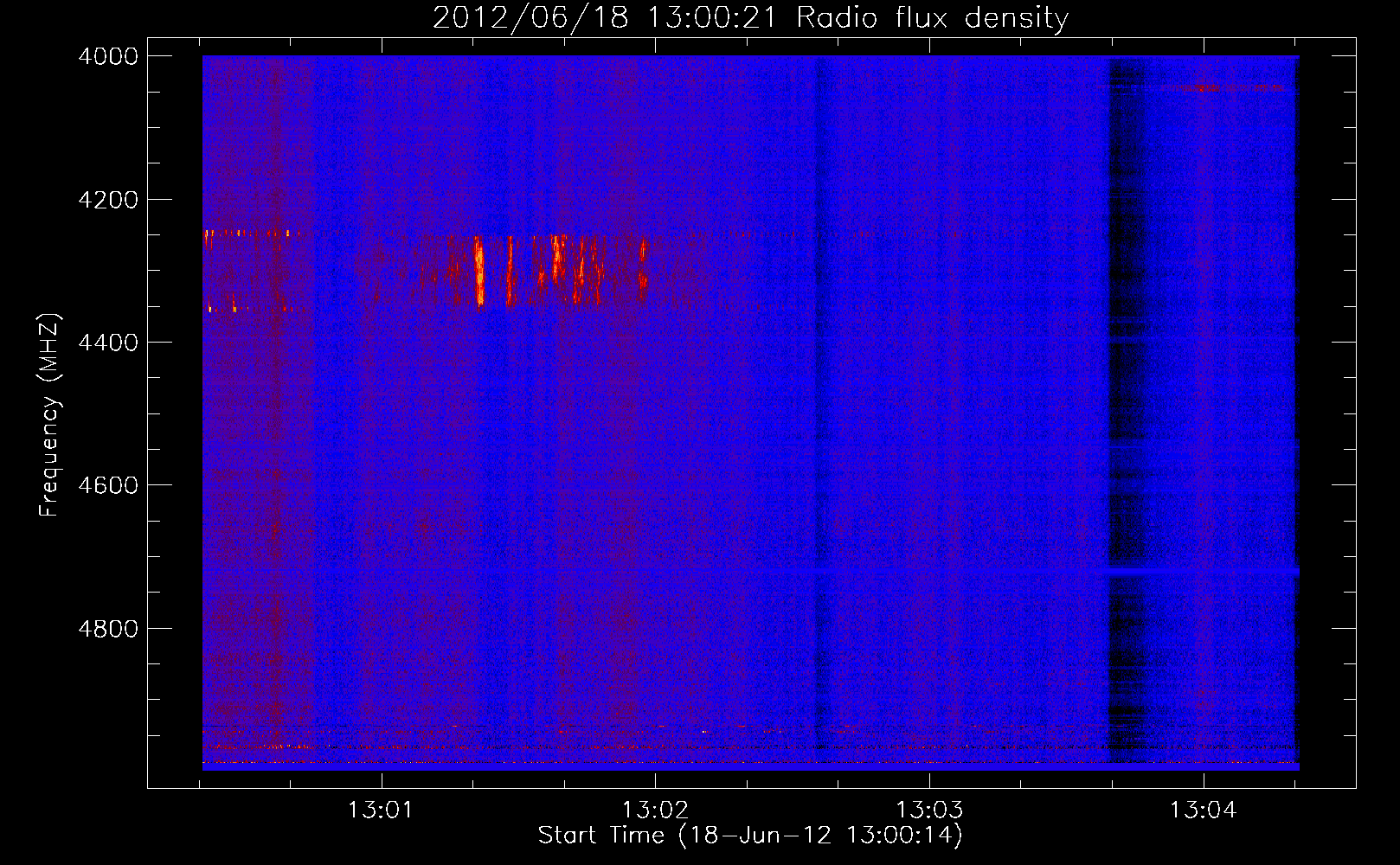This screenshot has width=1400, height=865.
Task: Click the 13:02 time tick label
Action: [655, 811]
